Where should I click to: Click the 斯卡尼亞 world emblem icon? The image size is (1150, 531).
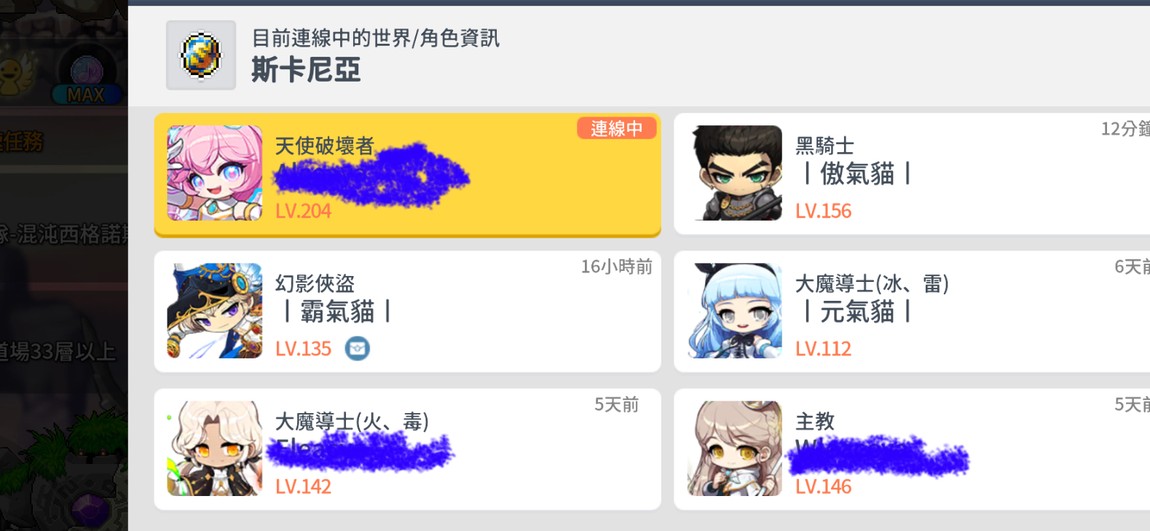[201, 55]
